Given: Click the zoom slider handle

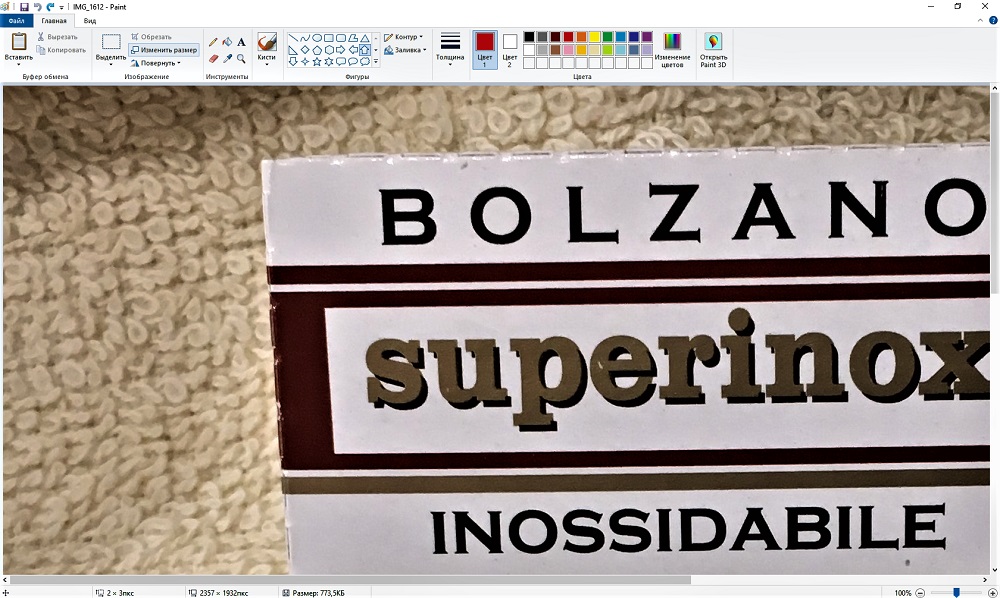Looking at the screenshot, I should pos(956,593).
